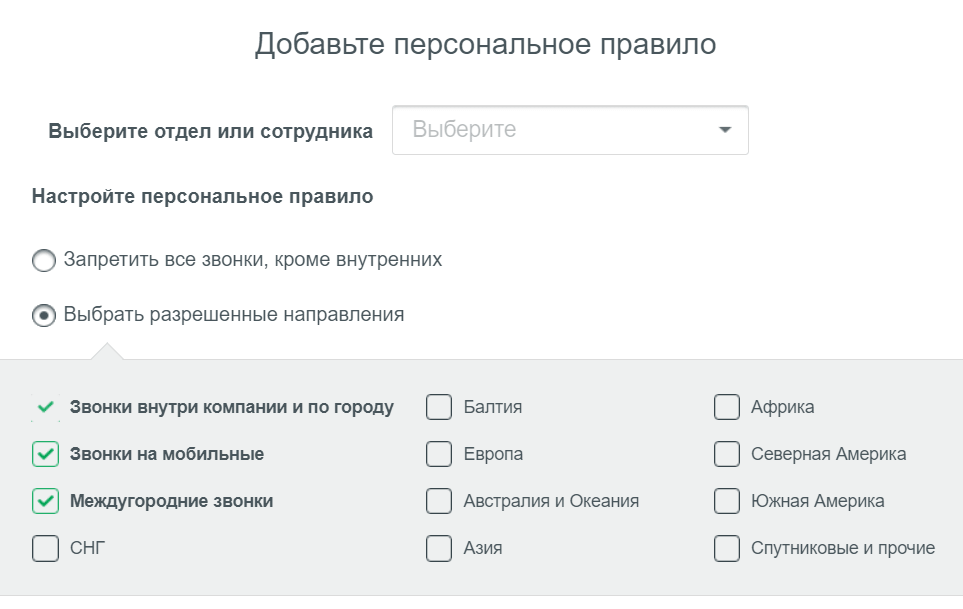Enable the Азия direction
963x609 pixels.
pos(438,547)
